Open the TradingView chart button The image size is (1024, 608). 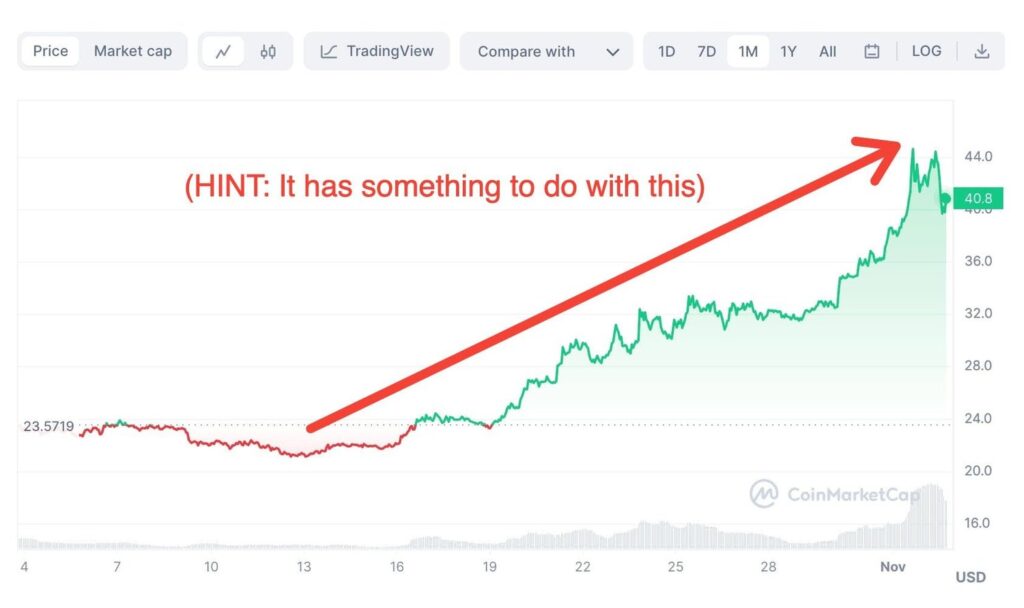tap(376, 51)
